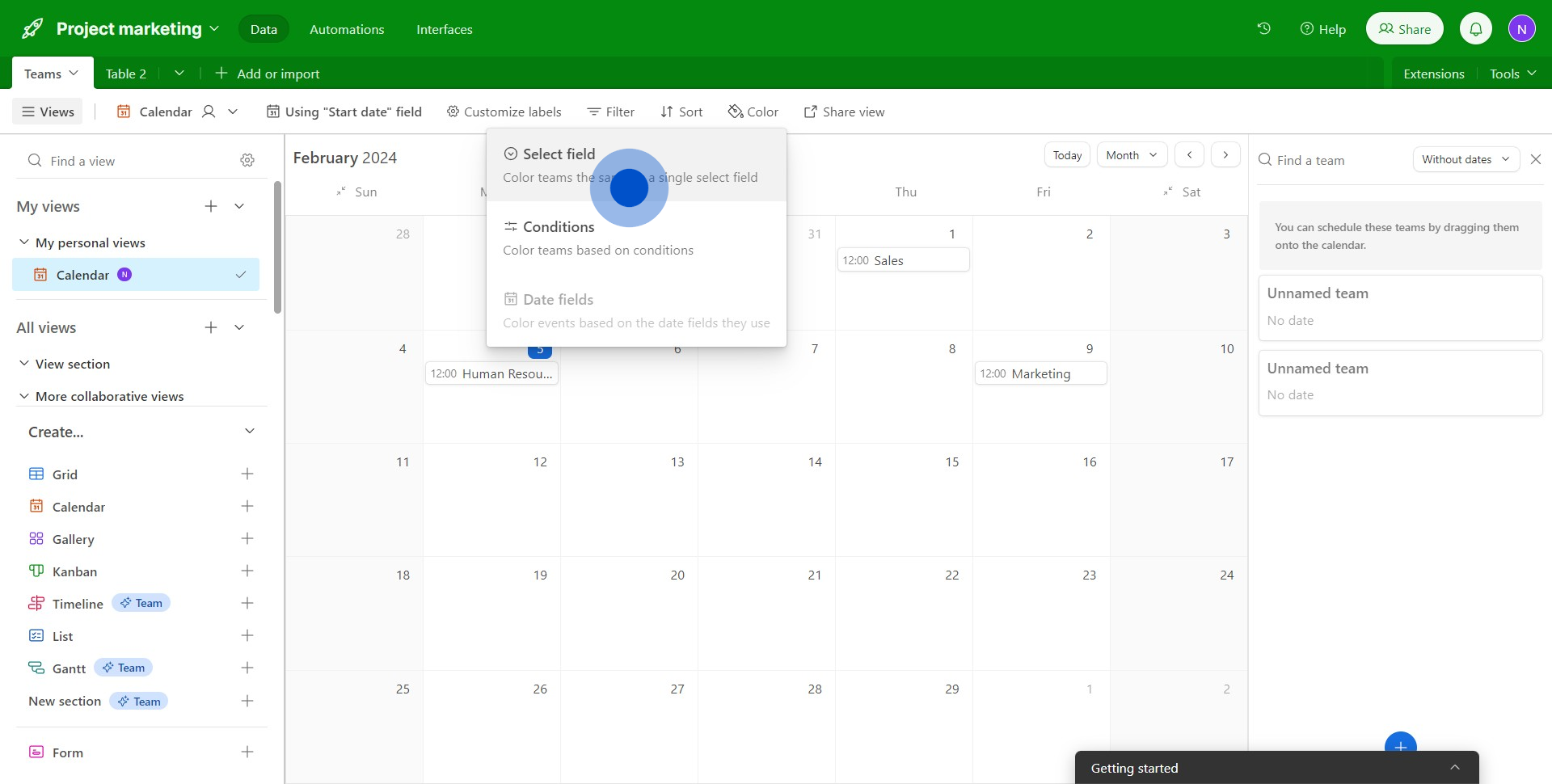Click the blue add record button

pyautogui.click(x=1400, y=745)
